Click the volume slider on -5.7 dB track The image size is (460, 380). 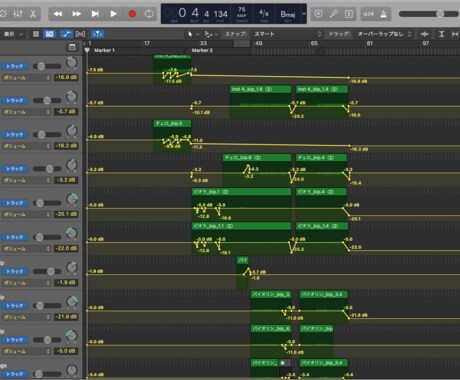(47, 100)
